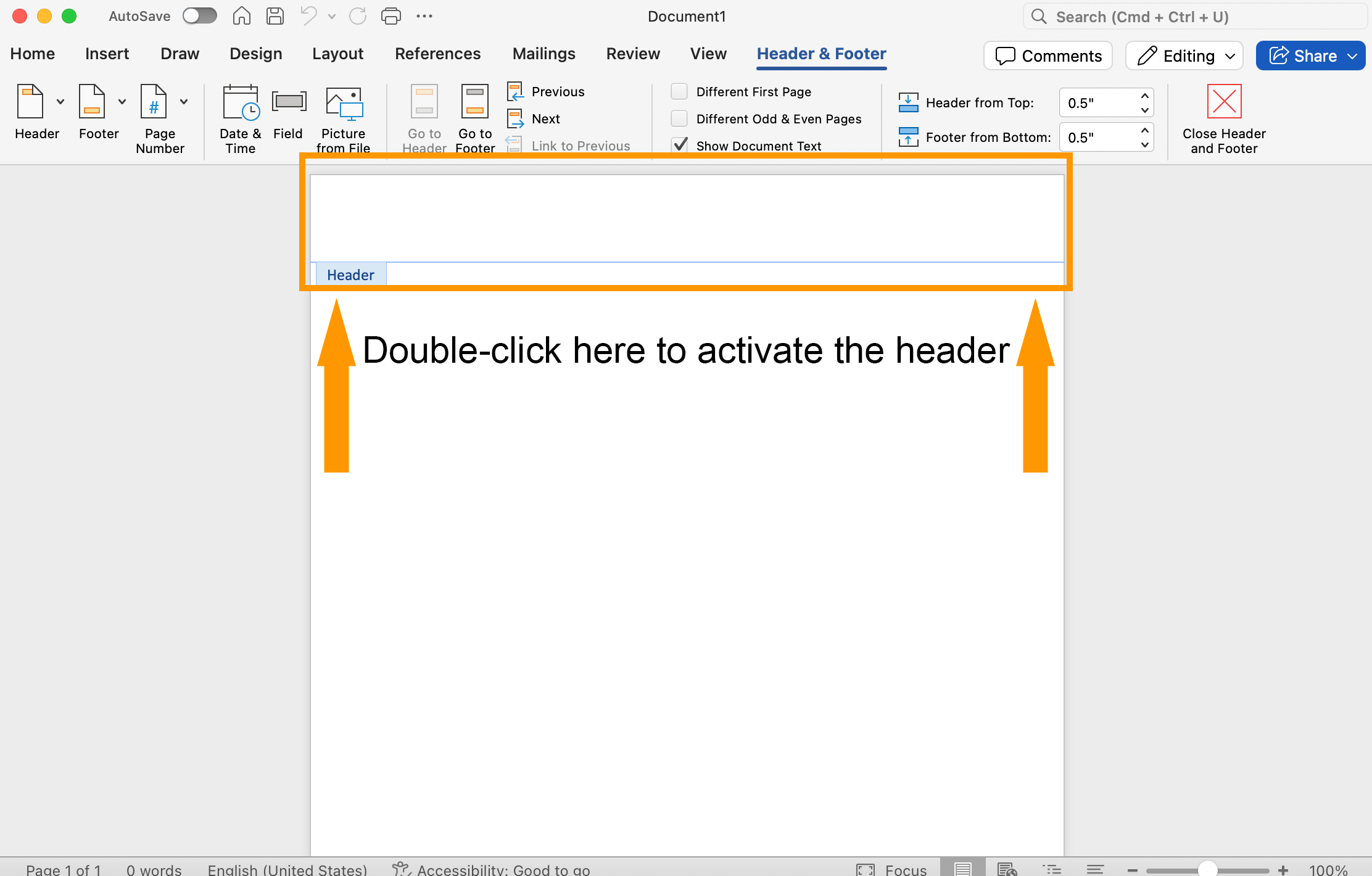Open the Editing mode dropdown
Screen dimensions: 1372x876
click(1184, 56)
